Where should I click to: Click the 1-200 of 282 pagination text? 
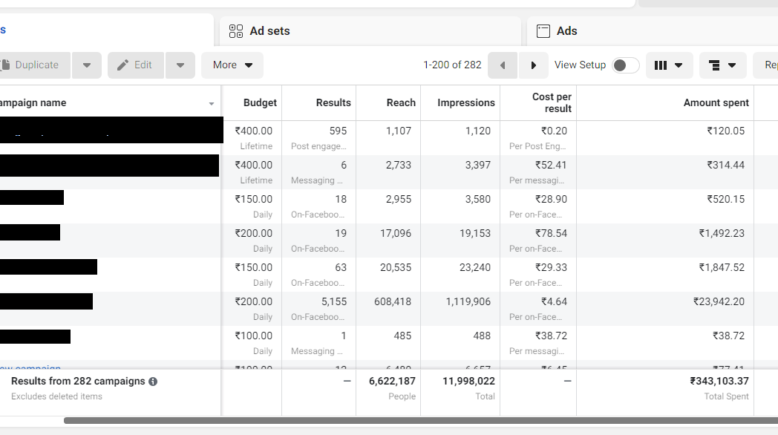452,65
